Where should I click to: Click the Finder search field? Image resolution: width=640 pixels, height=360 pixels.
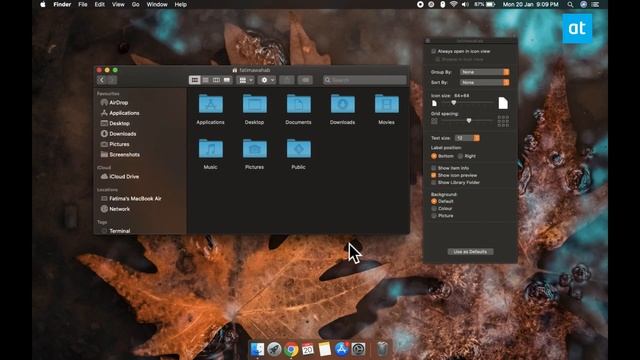pyautogui.click(x=364, y=80)
